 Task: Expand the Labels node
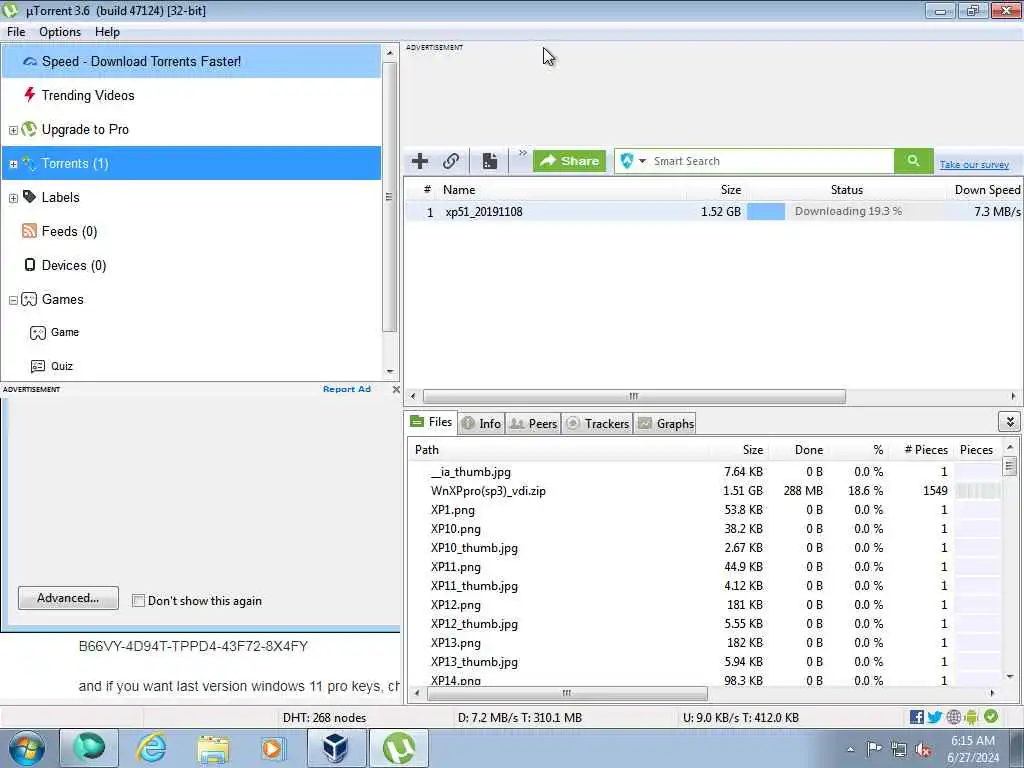(13, 198)
